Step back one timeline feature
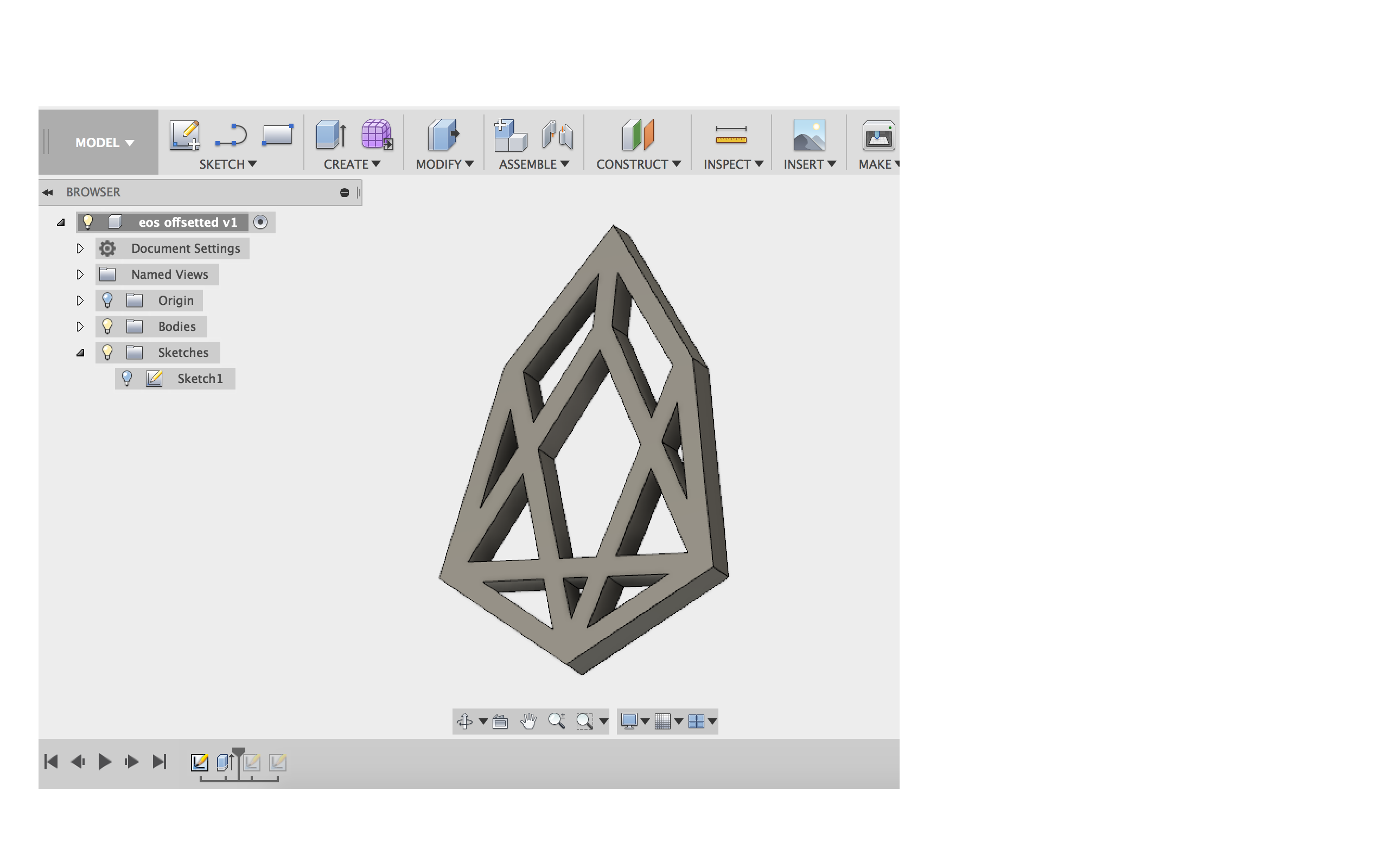This screenshot has height=868, width=1389. [x=78, y=762]
